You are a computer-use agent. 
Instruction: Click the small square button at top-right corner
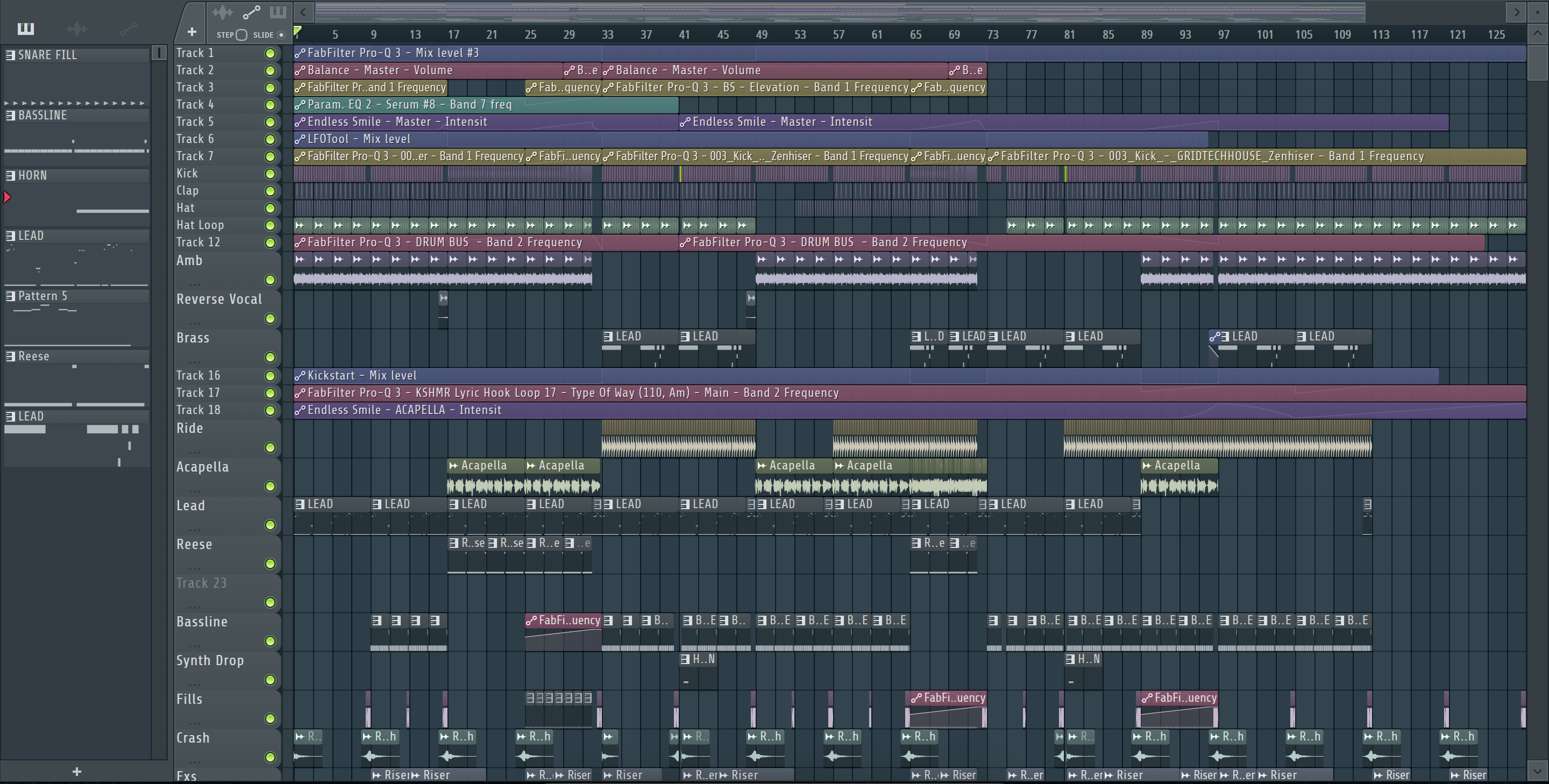(1538, 11)
